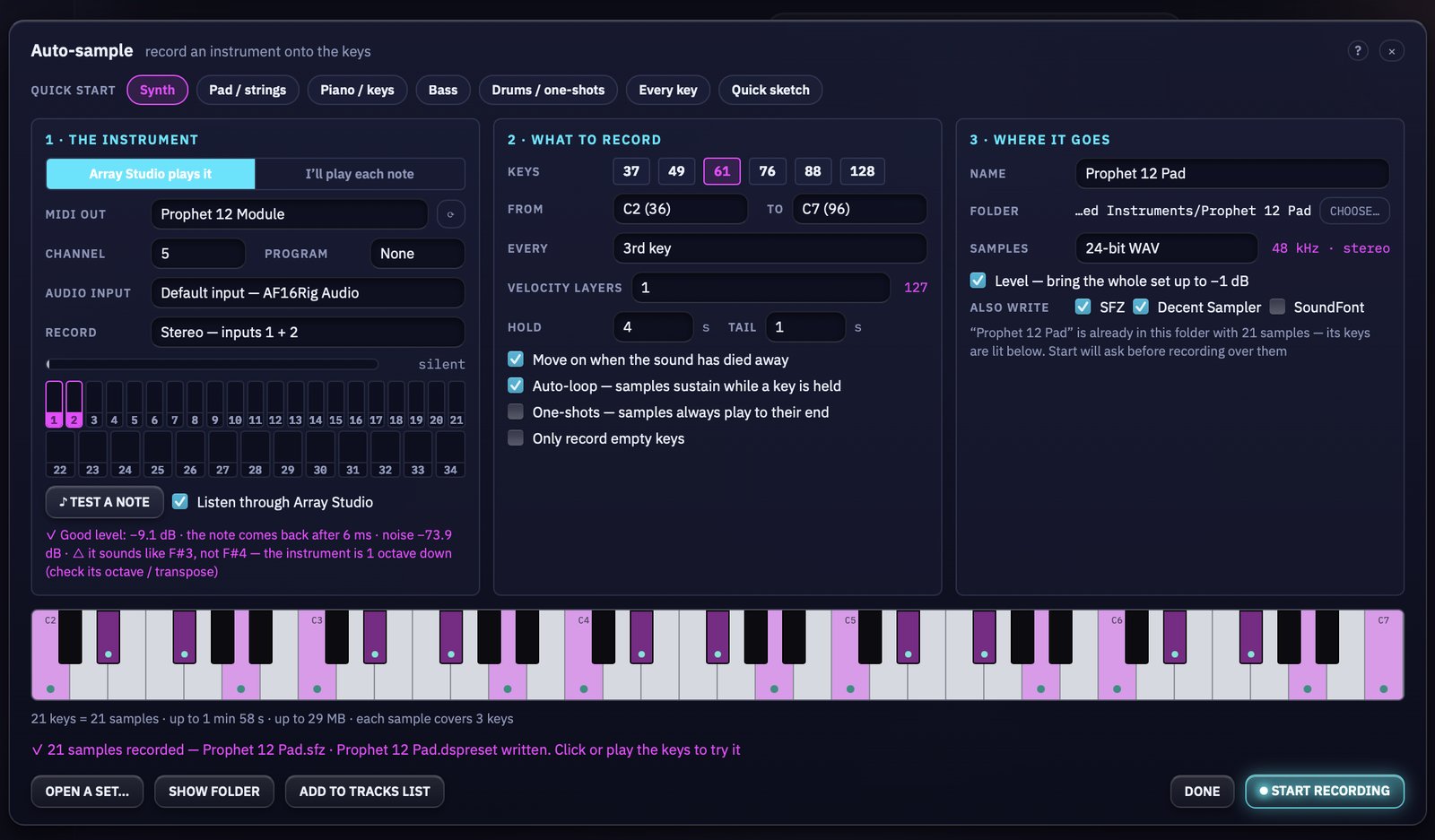Close the Auto-sample dialog
Screen dimensions: 1435x840
click(x=1391, y=51)
